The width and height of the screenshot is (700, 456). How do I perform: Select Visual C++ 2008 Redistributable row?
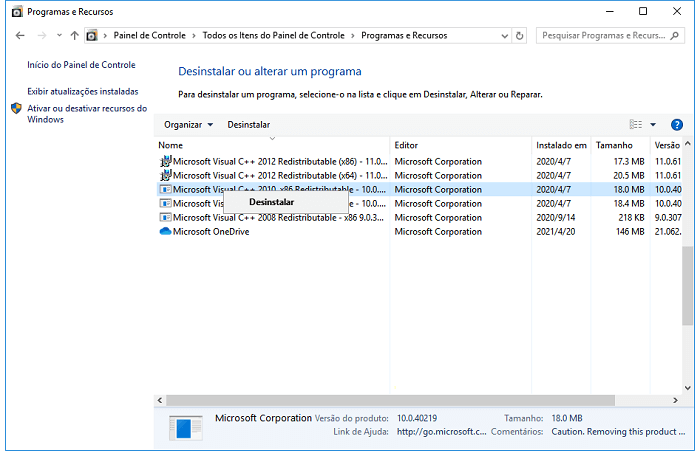click(420, 218)
